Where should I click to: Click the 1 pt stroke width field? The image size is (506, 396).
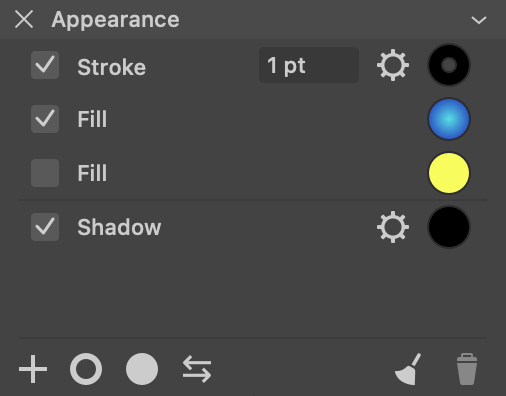pyautogui.click(x=309, y=65)
